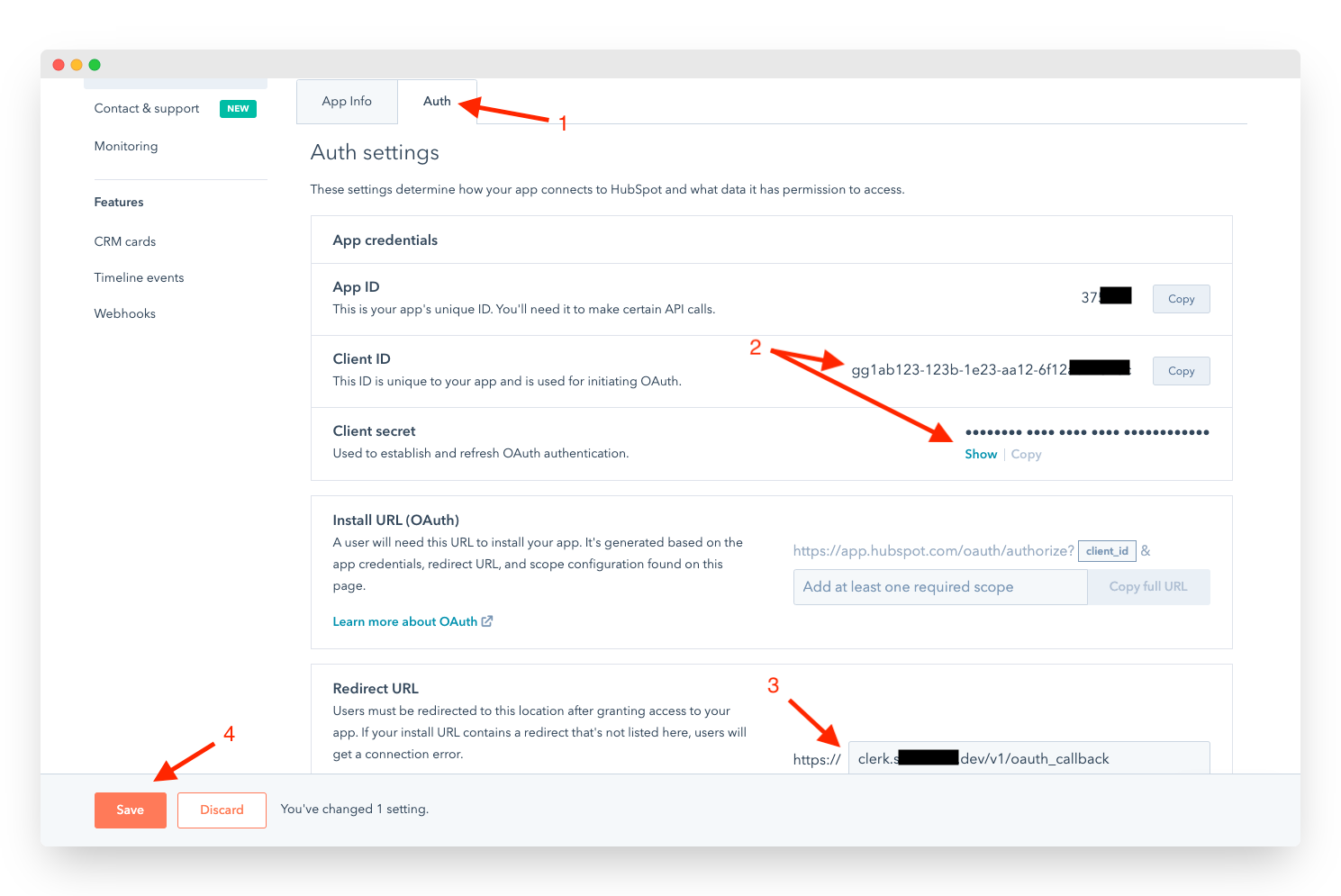Click the Features sidebar heading
1341x896 pixels.
click(x=119, y=202)
